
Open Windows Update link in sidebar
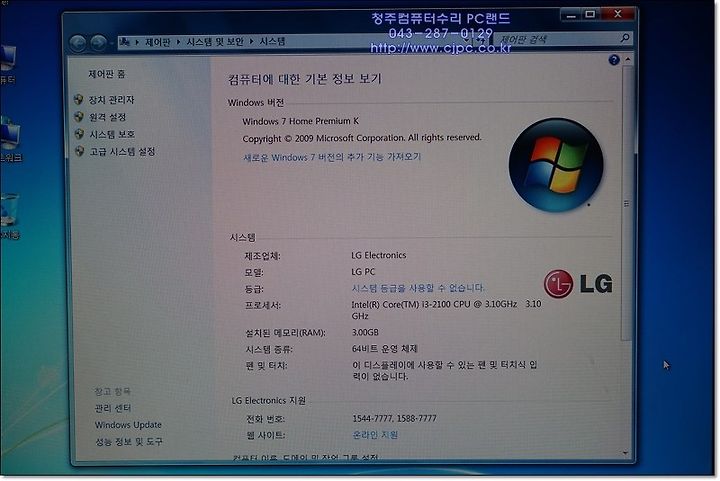128,425
